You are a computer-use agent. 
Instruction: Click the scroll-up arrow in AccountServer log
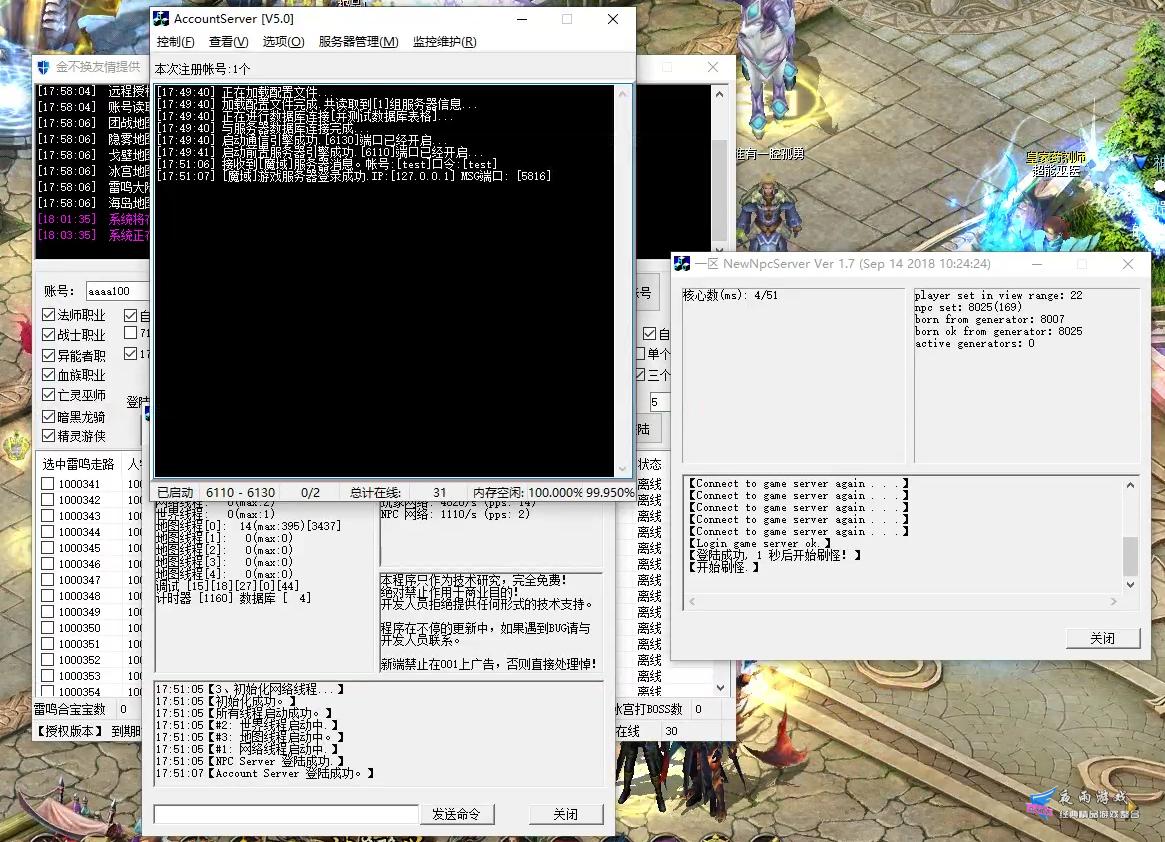(x=623, y=94)
